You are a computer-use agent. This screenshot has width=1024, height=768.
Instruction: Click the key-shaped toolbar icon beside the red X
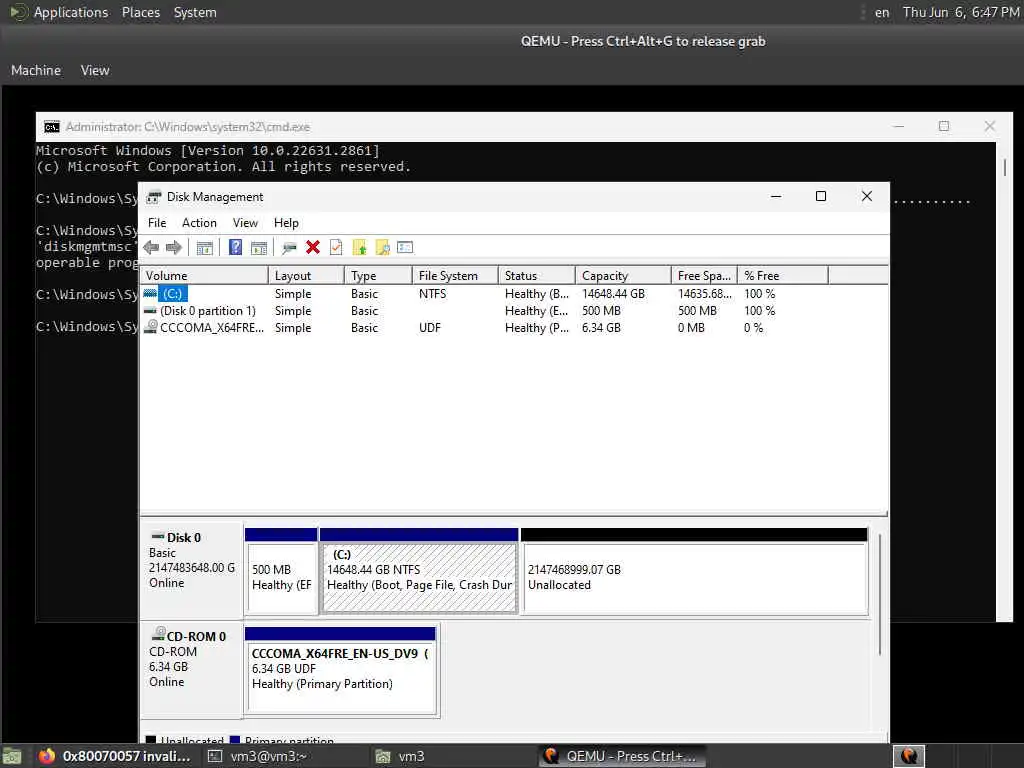[x=289, y=248]
